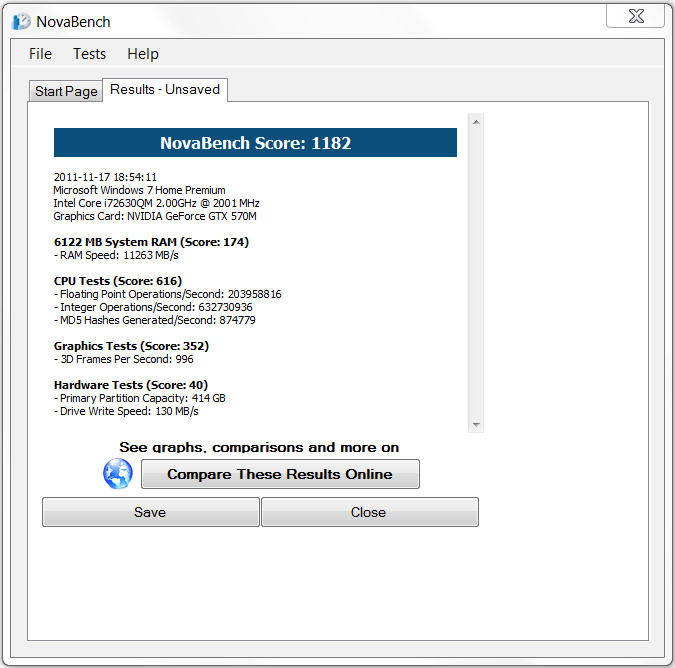Click the results scrollbar down arrow

476,425
